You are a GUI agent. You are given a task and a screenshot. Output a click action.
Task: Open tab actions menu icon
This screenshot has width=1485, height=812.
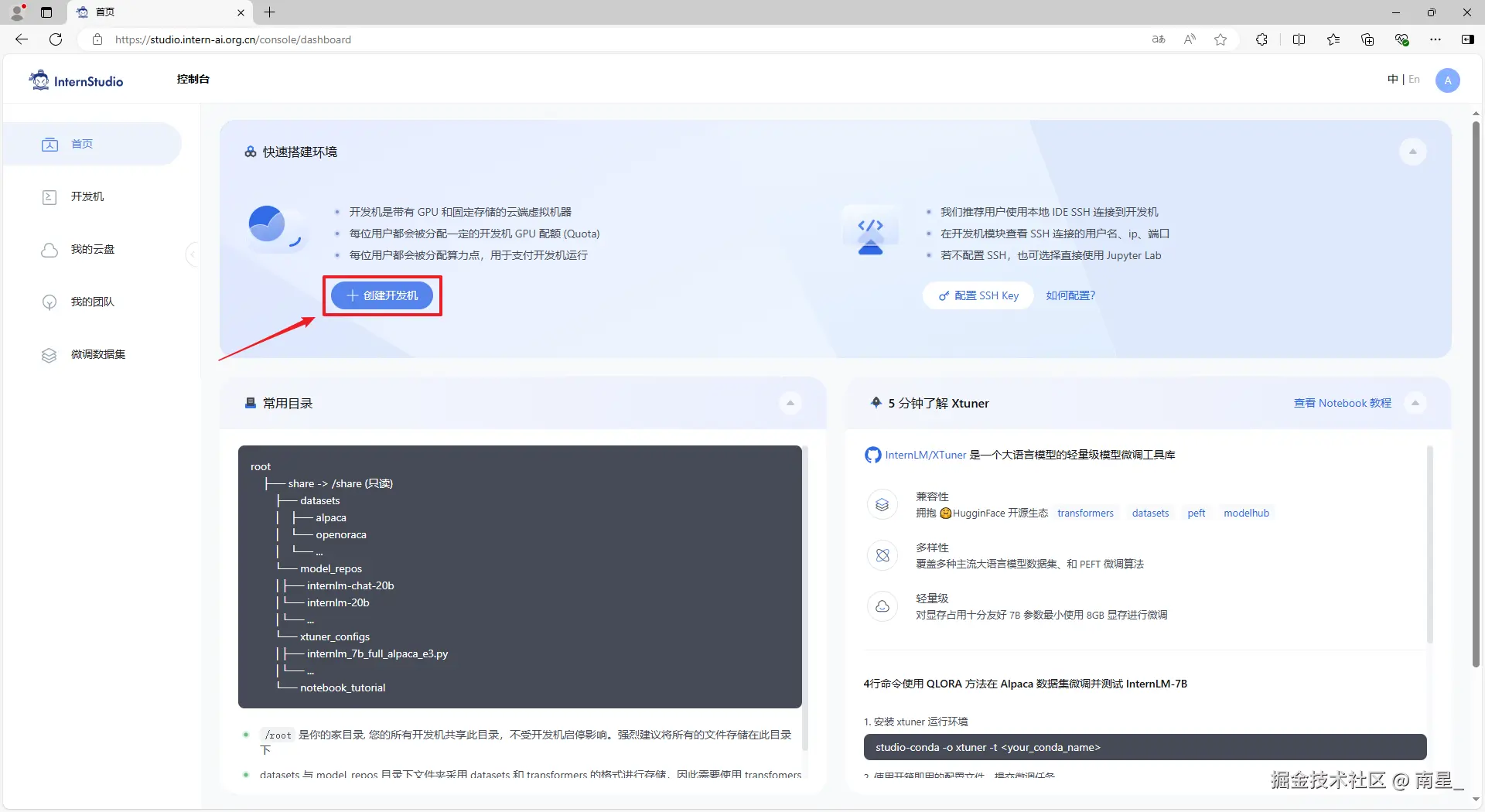click(46, 12)
